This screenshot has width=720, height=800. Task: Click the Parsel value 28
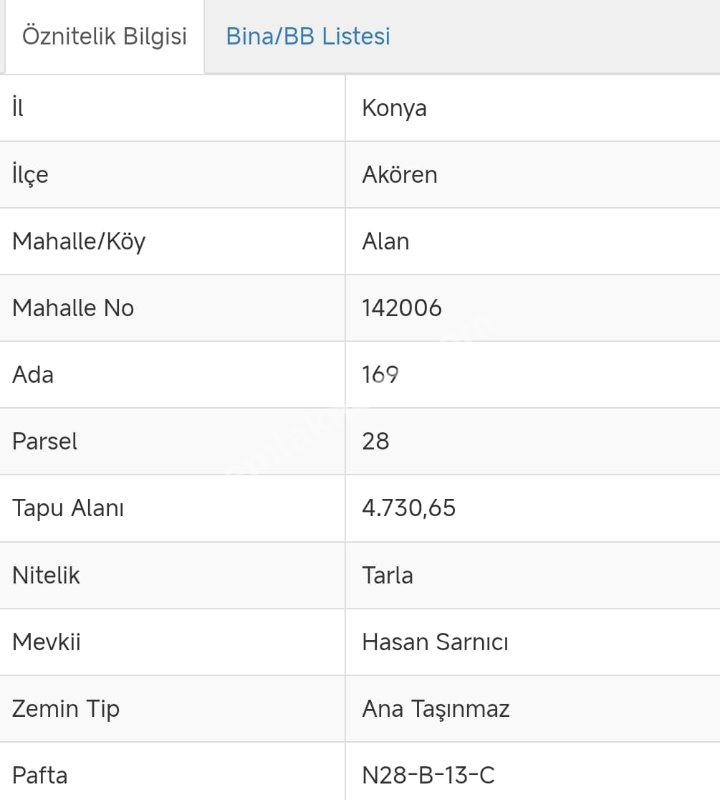click(375, 441)
